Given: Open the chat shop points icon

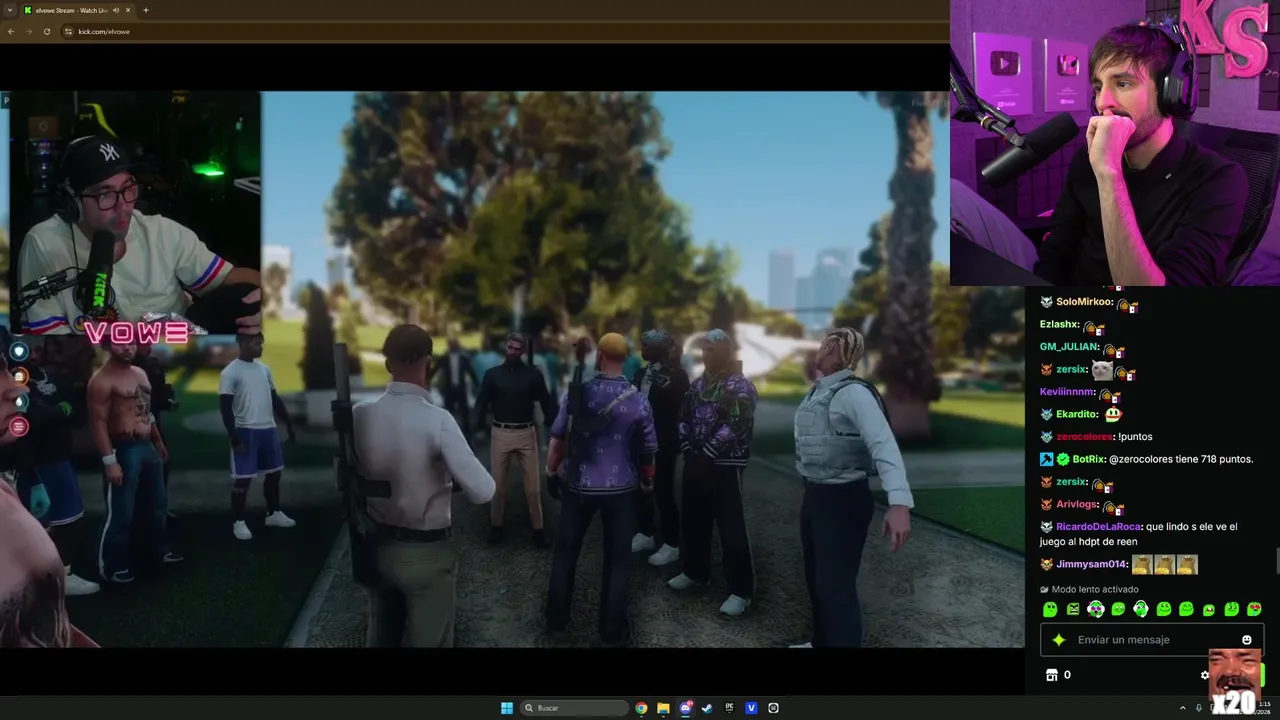Looking at the screenshot, I should (1052, 675).
